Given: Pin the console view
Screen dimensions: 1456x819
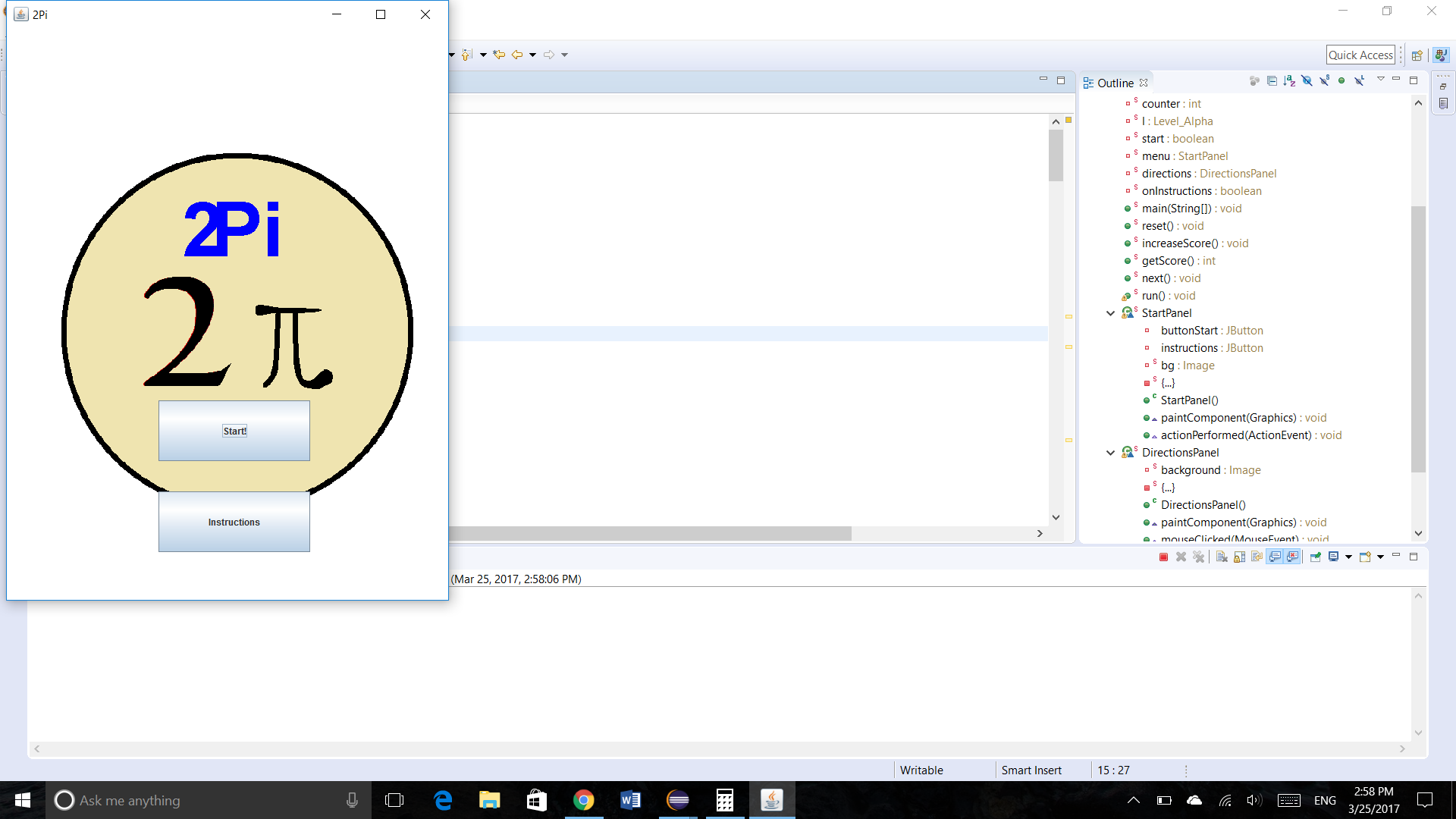Looking at the screenshot, I should (x=1316, y=557).
